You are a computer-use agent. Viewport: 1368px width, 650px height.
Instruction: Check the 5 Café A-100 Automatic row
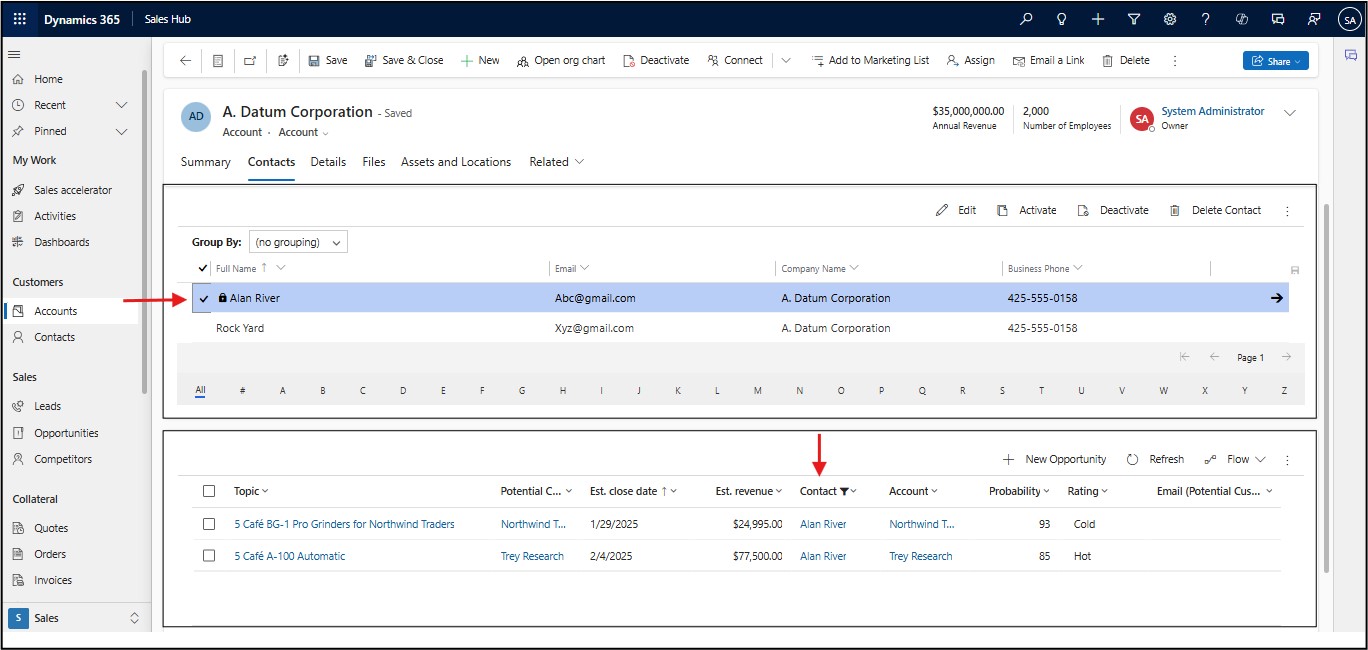(x=209, y=556)
